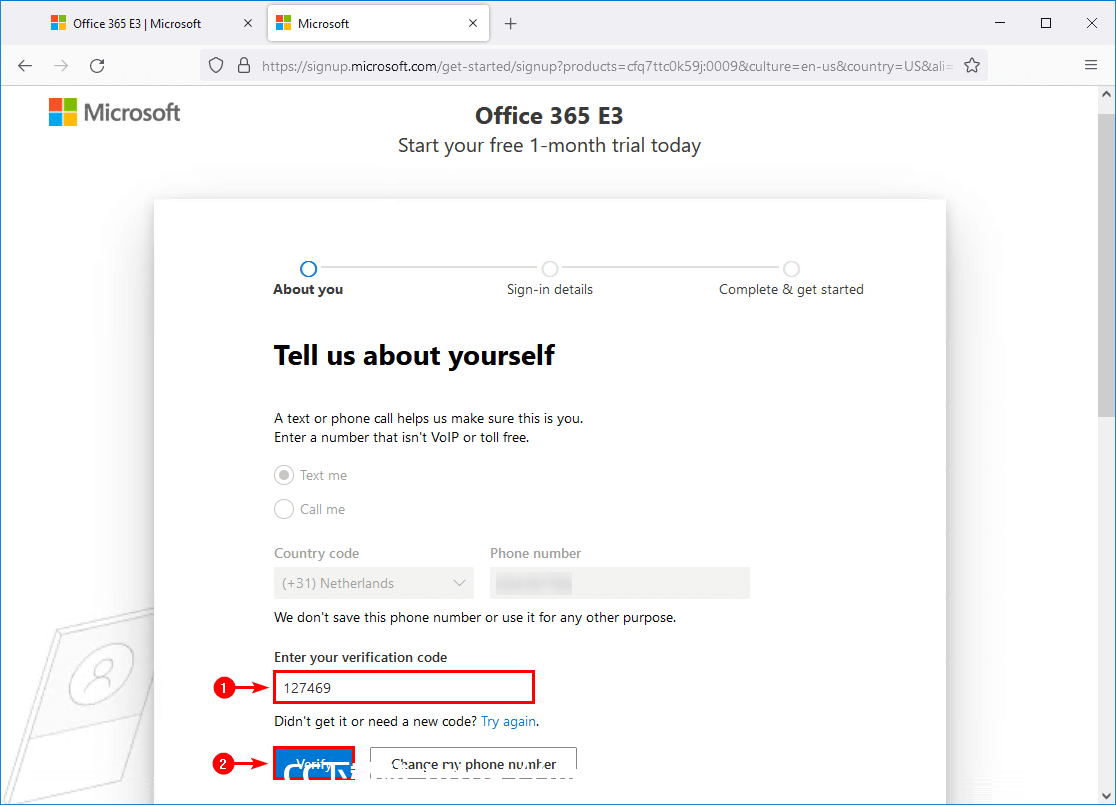1116x805 pixels.
Task: Click Complete & get started step circle
Action: (791, 268)
